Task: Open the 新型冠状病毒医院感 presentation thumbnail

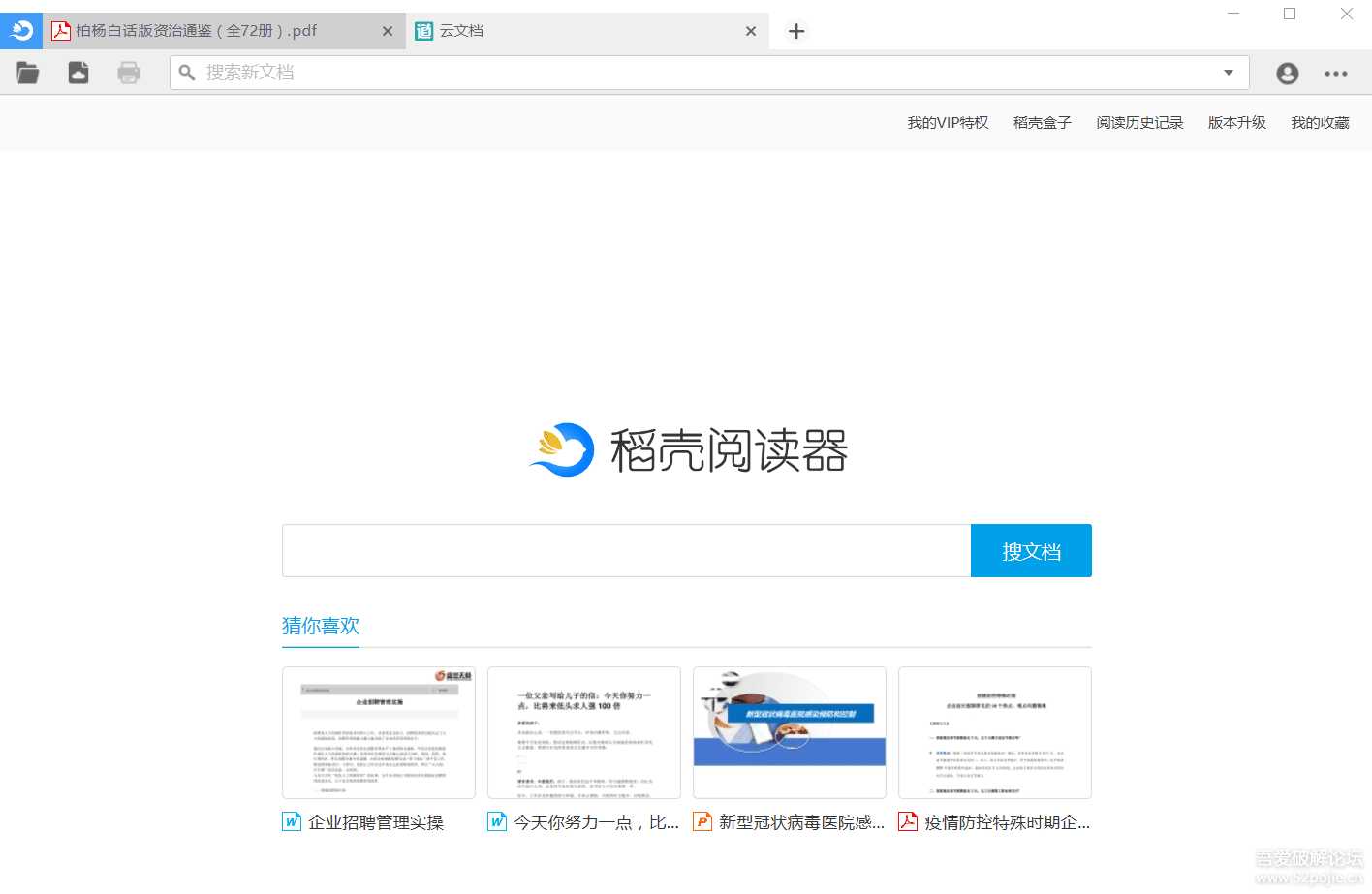Action: [x=790, y=732]
